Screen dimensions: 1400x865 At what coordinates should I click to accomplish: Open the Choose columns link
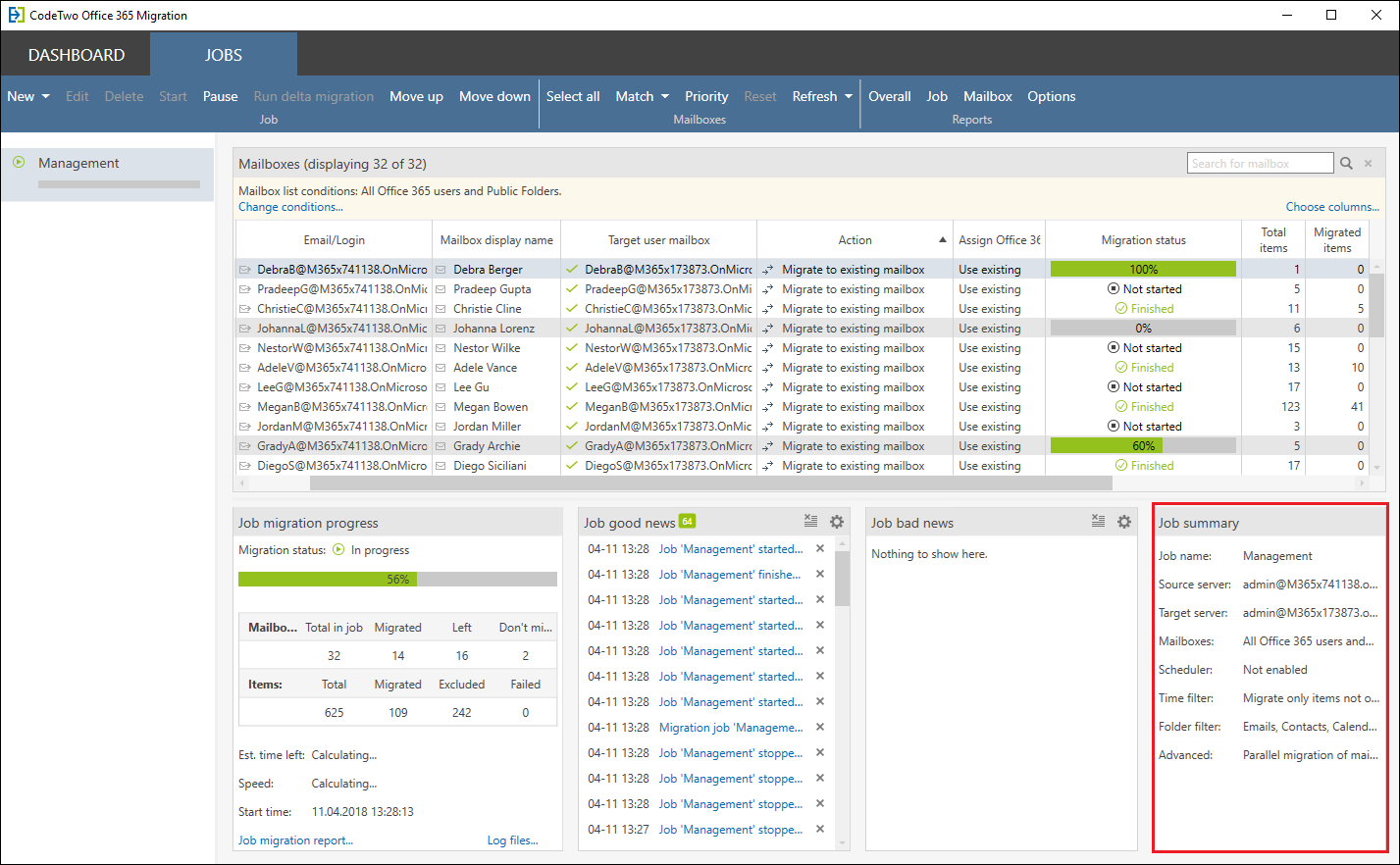[1332, 207]
